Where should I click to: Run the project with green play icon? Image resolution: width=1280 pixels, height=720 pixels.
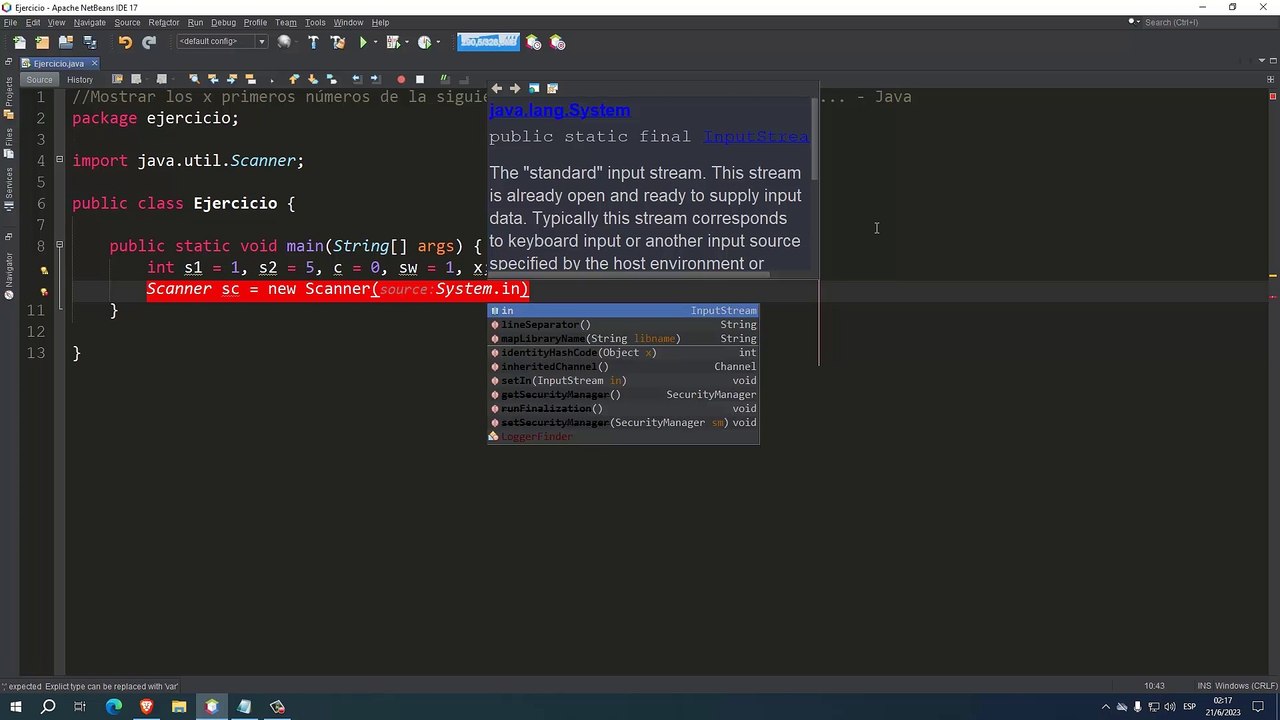click(363, 42)
